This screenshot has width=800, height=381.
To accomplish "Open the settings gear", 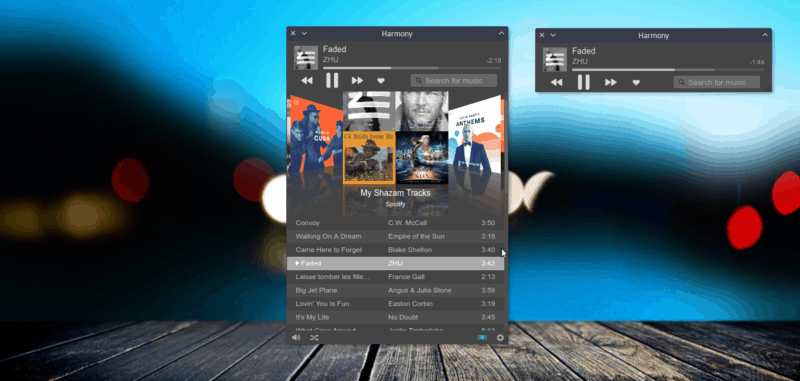I will tap(500, 338).
